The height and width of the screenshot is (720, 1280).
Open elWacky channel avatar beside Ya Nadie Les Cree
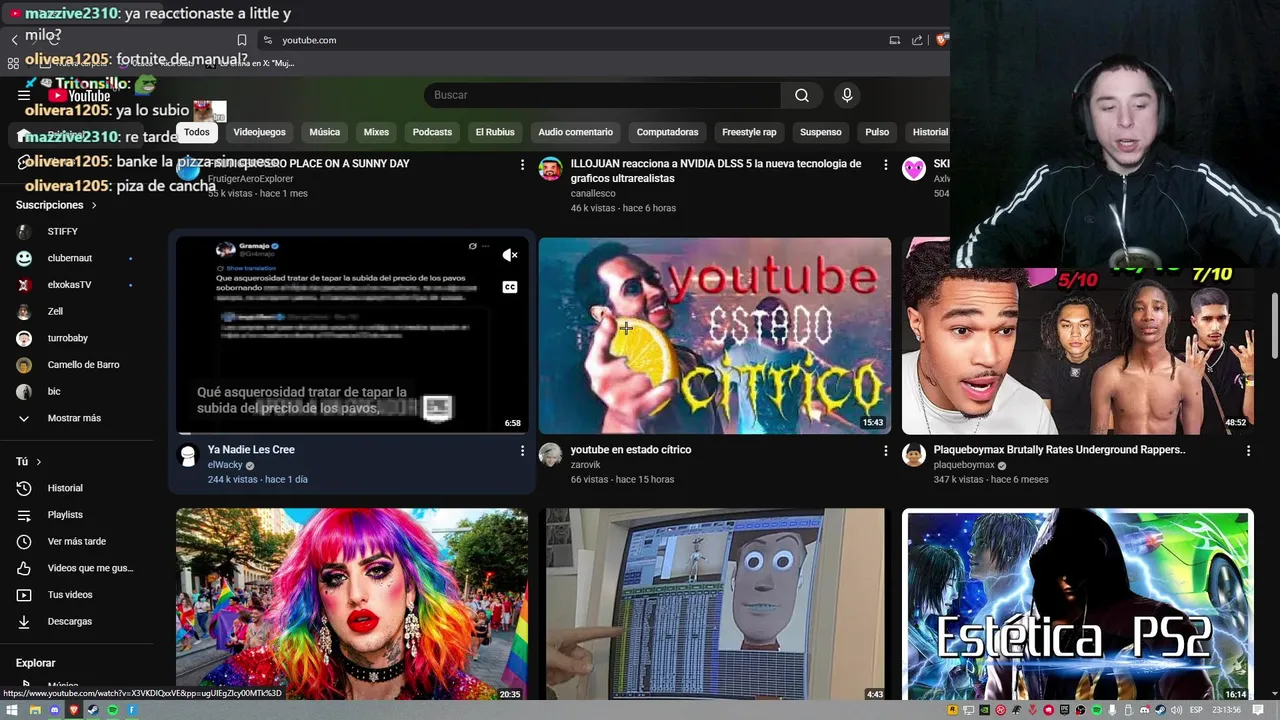(188, 456)
